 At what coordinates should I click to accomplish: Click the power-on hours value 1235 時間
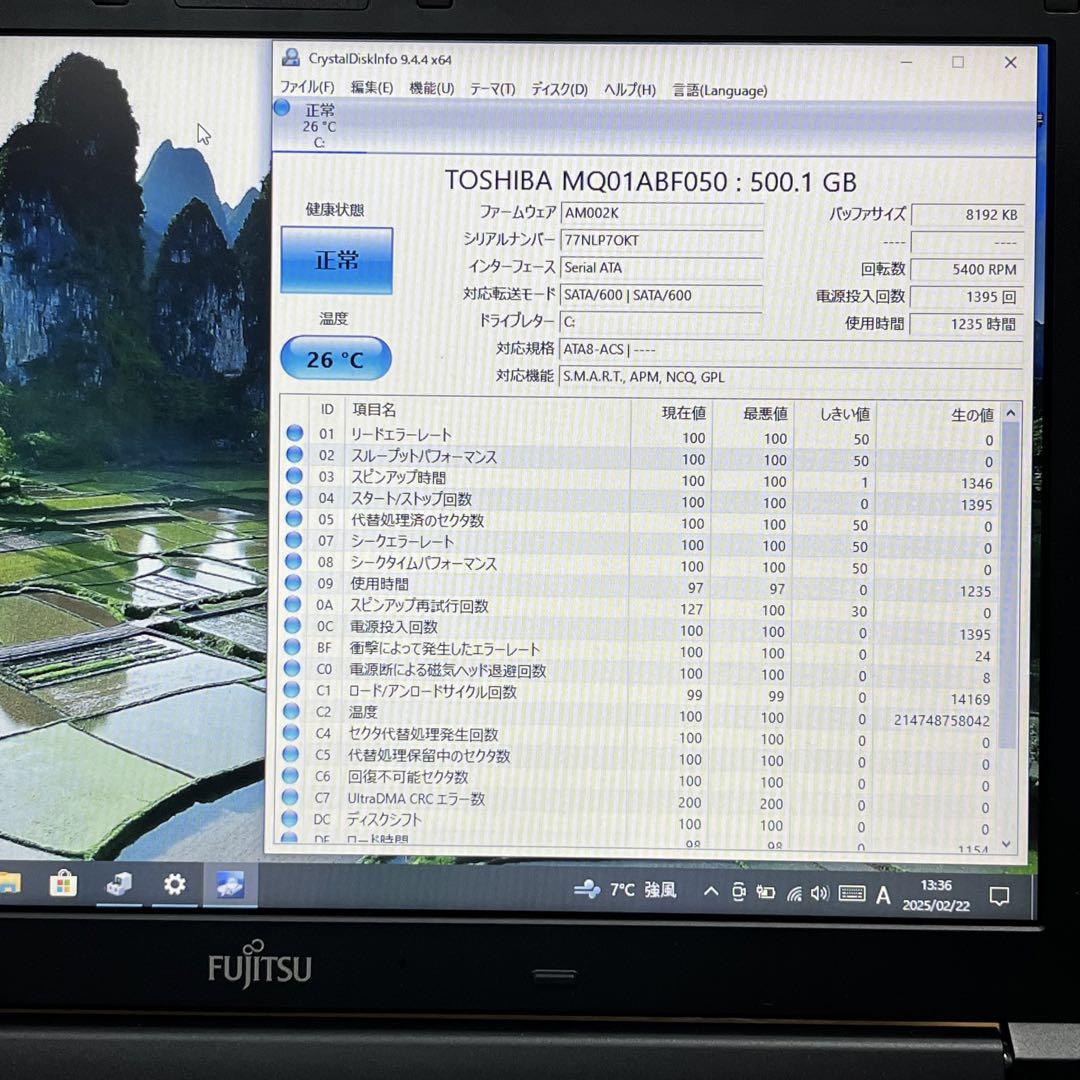966,324
